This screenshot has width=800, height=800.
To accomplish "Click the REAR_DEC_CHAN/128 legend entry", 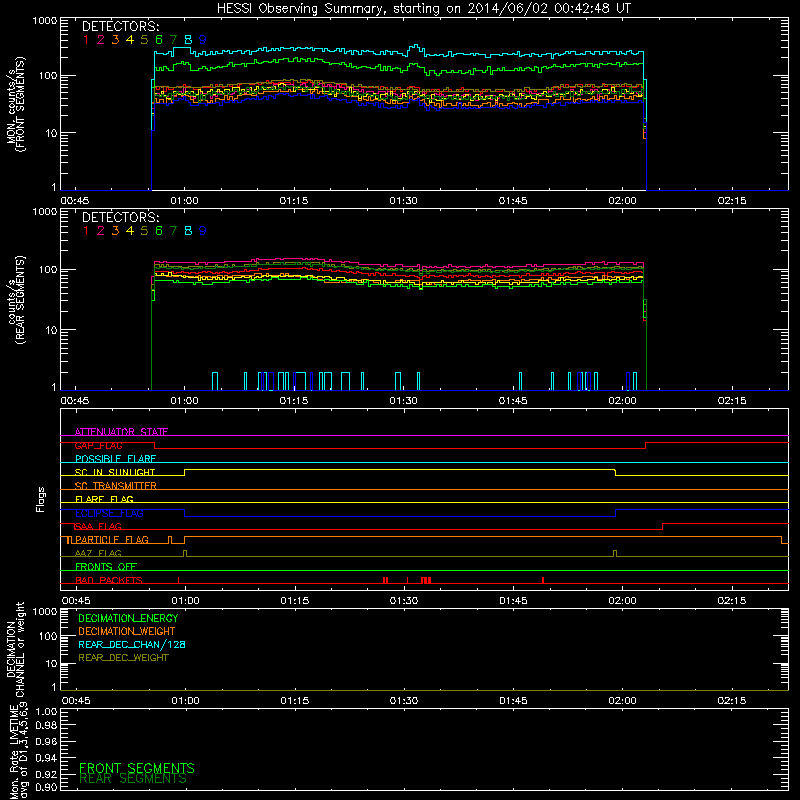I will pyautogui.click(x=132, y=645).
